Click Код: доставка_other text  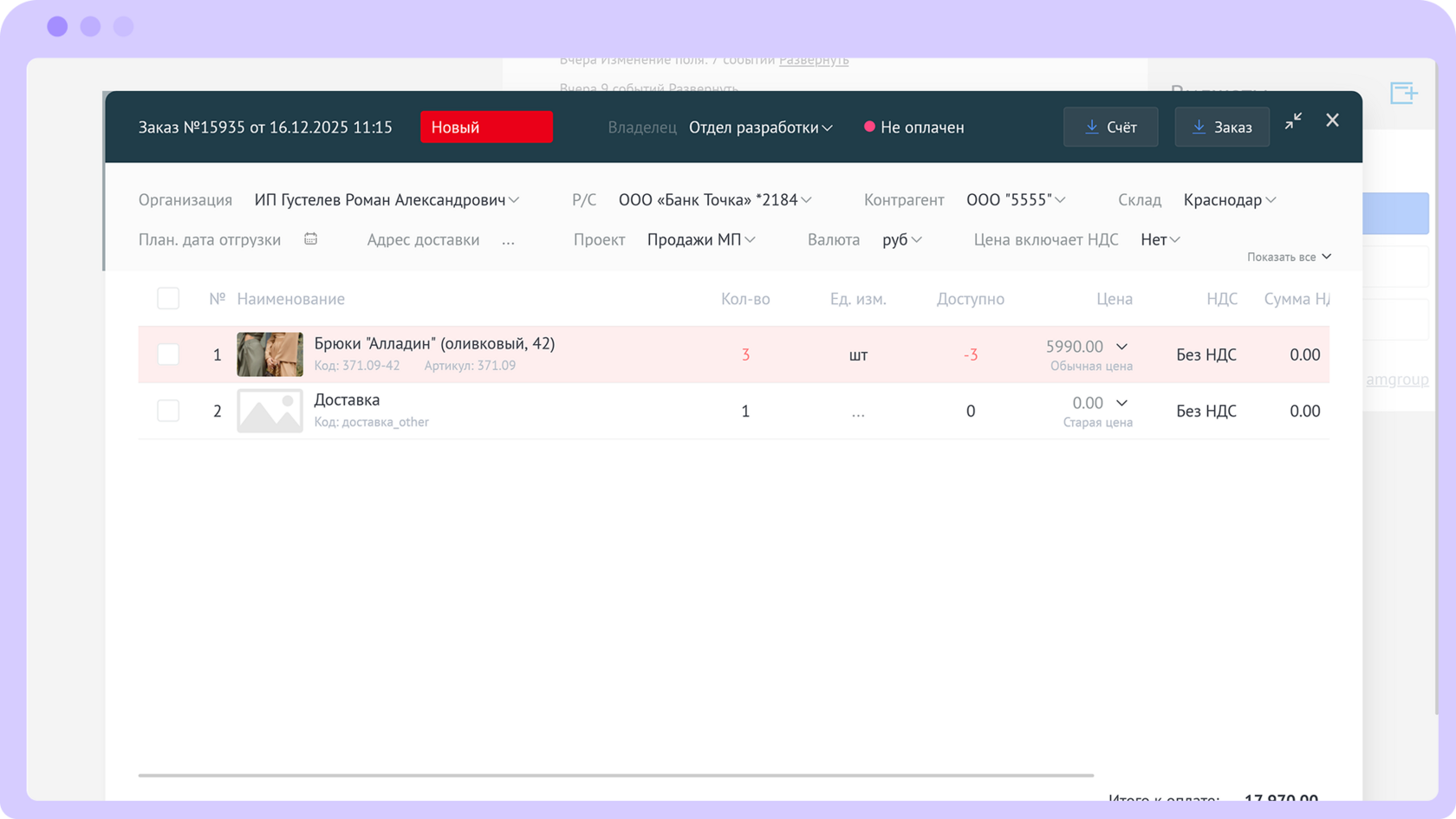tap(371, 422)
